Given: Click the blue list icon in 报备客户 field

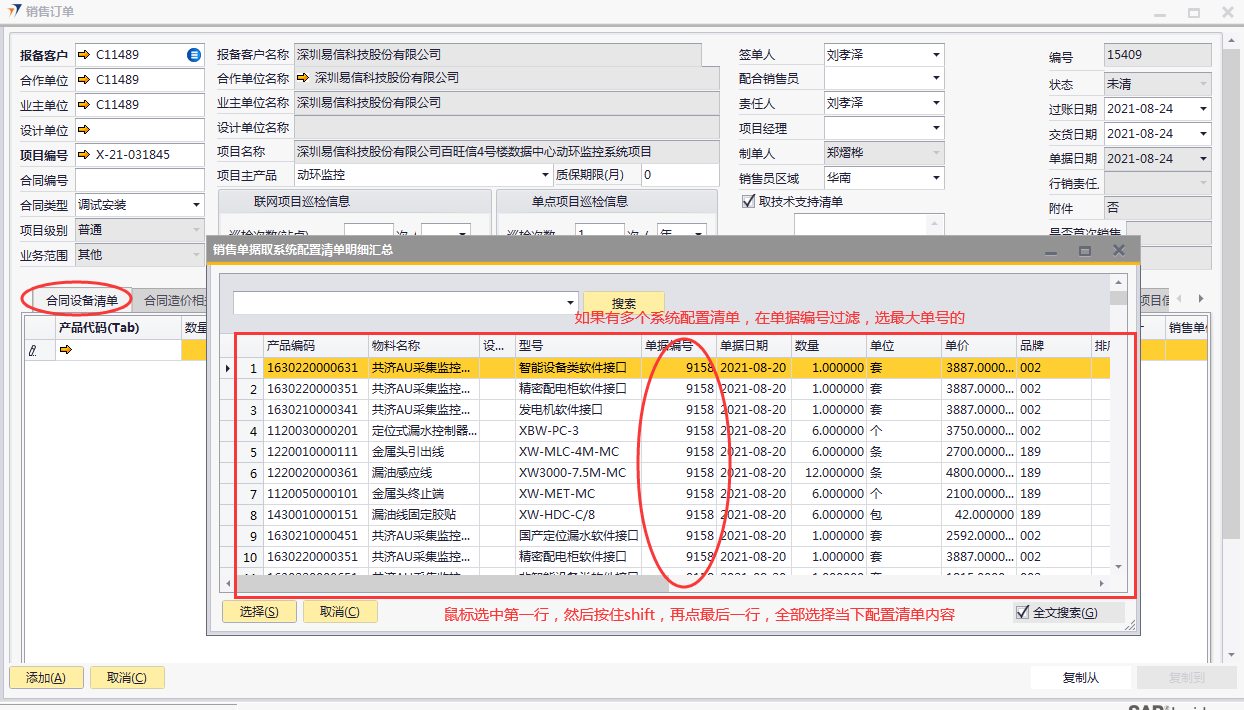Looking at the screenshot, I should click(194, 55).
